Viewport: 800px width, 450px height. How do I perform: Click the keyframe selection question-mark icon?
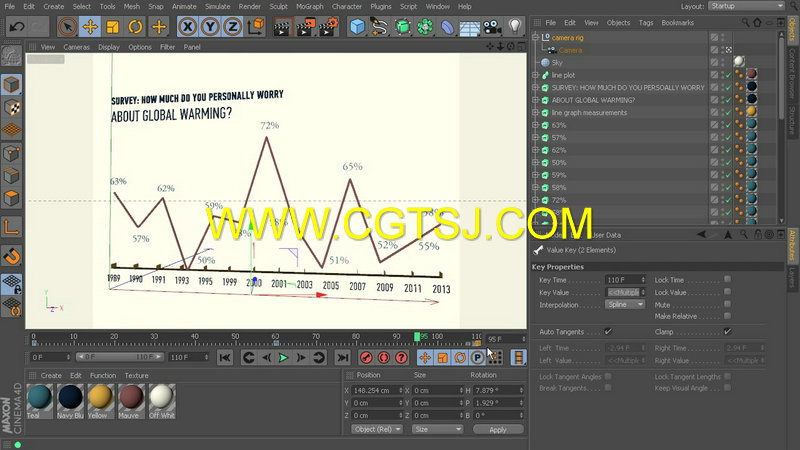(402, 357)
